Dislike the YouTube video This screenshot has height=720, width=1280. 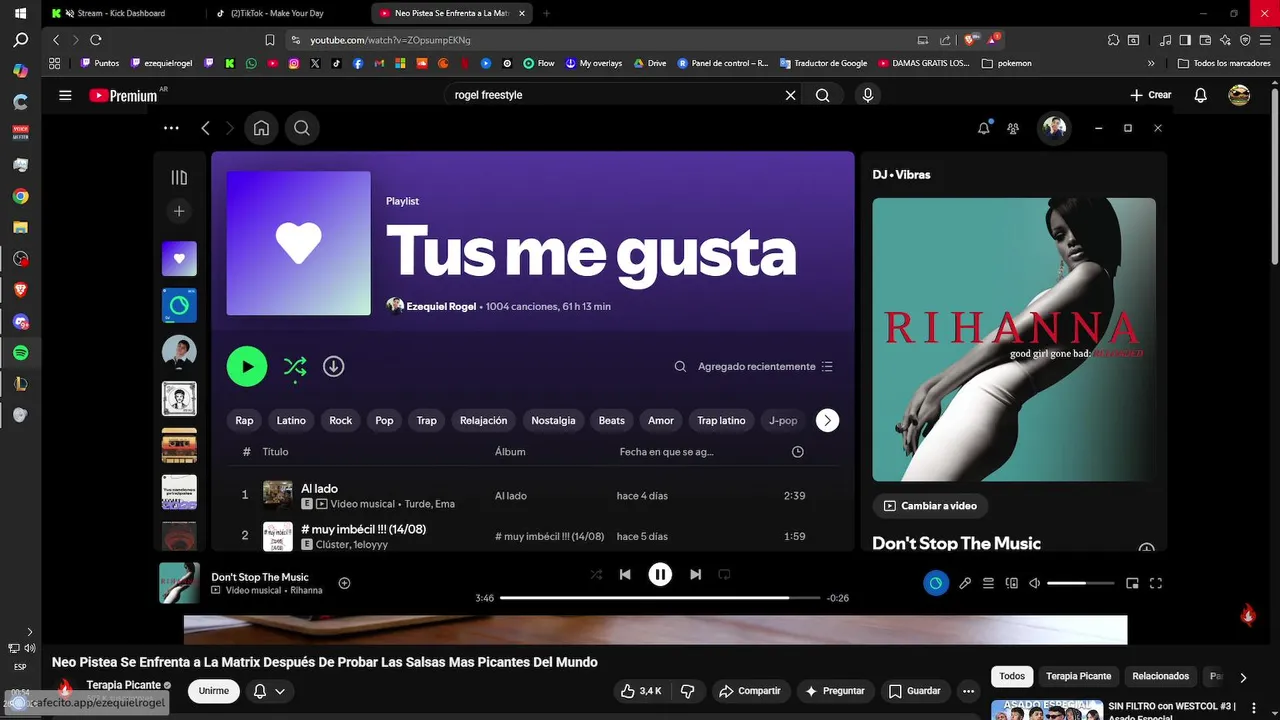[x=688, y=691]
